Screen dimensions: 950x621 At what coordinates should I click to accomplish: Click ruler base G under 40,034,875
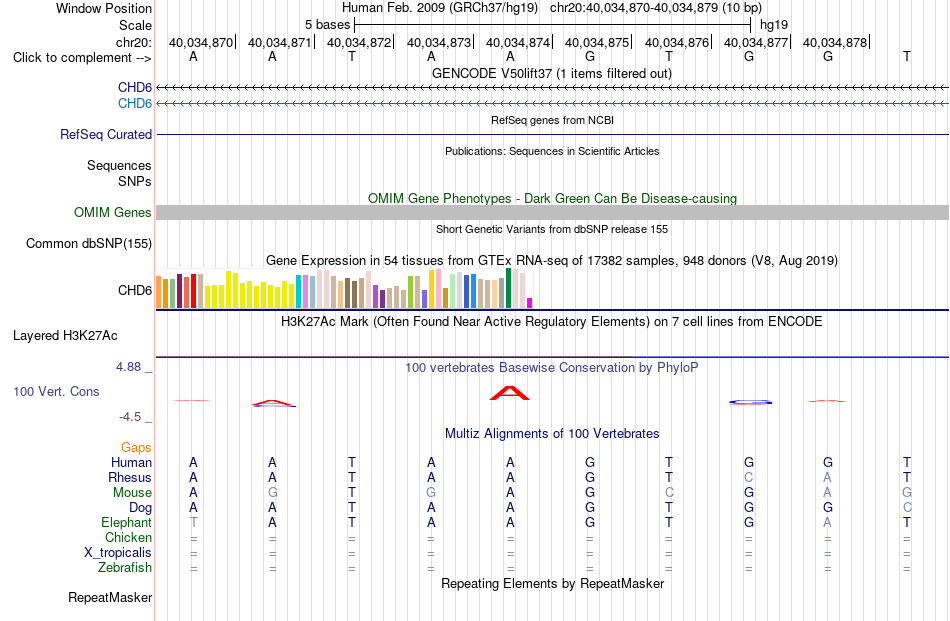[590, 56]
